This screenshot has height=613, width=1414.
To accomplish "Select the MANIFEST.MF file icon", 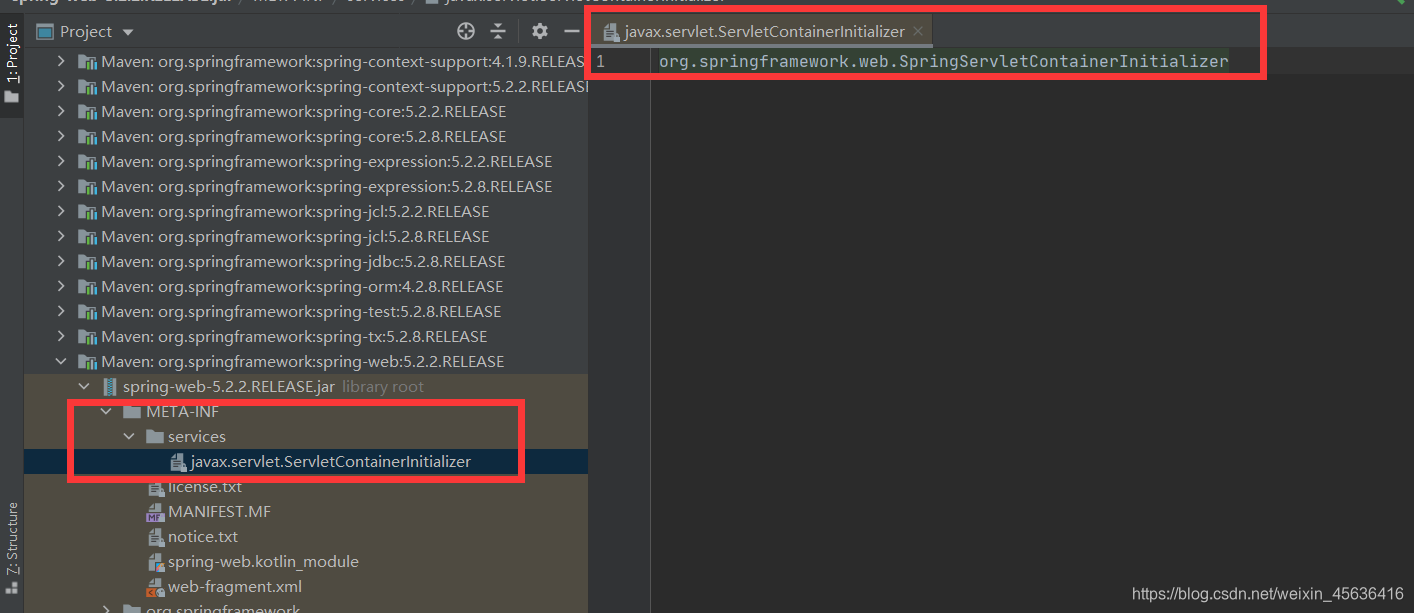I will (157, 511).
